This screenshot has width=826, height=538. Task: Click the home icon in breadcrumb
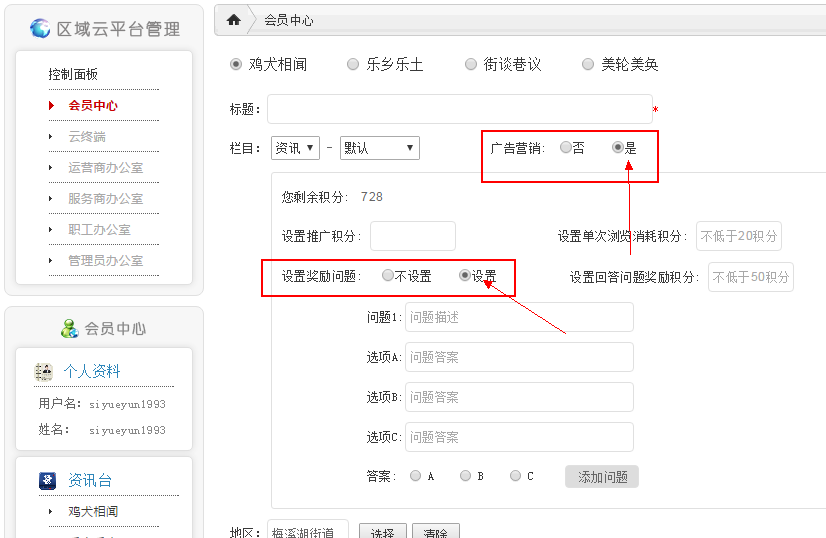point(233,20)
